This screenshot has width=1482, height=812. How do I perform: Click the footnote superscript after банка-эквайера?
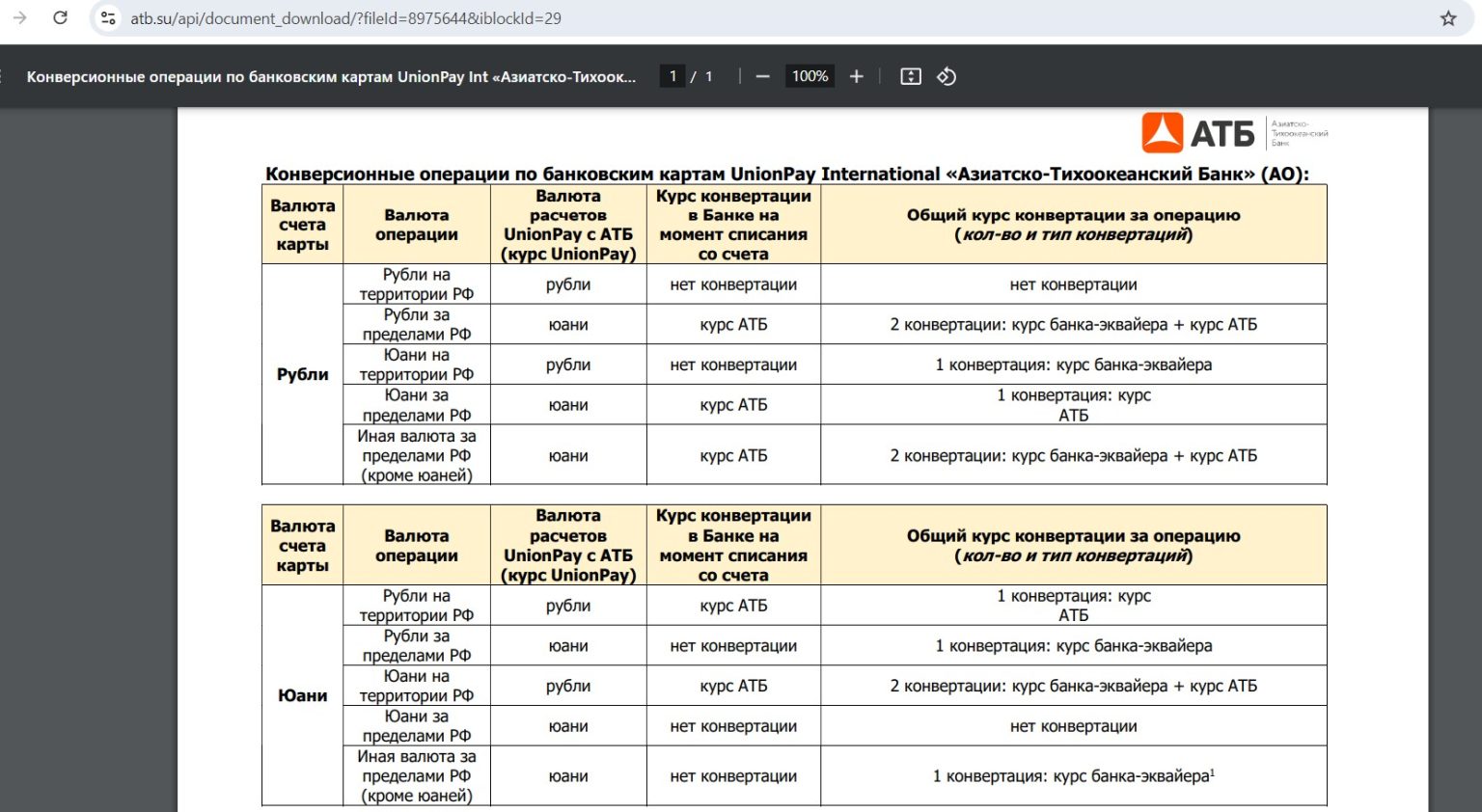pyautogui.click(x=1212, y=772)
